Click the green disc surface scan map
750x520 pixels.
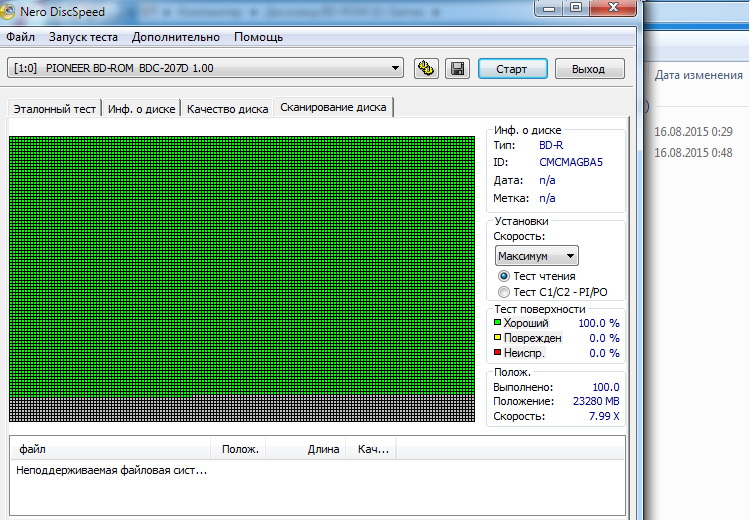click(x=242, y=279)
